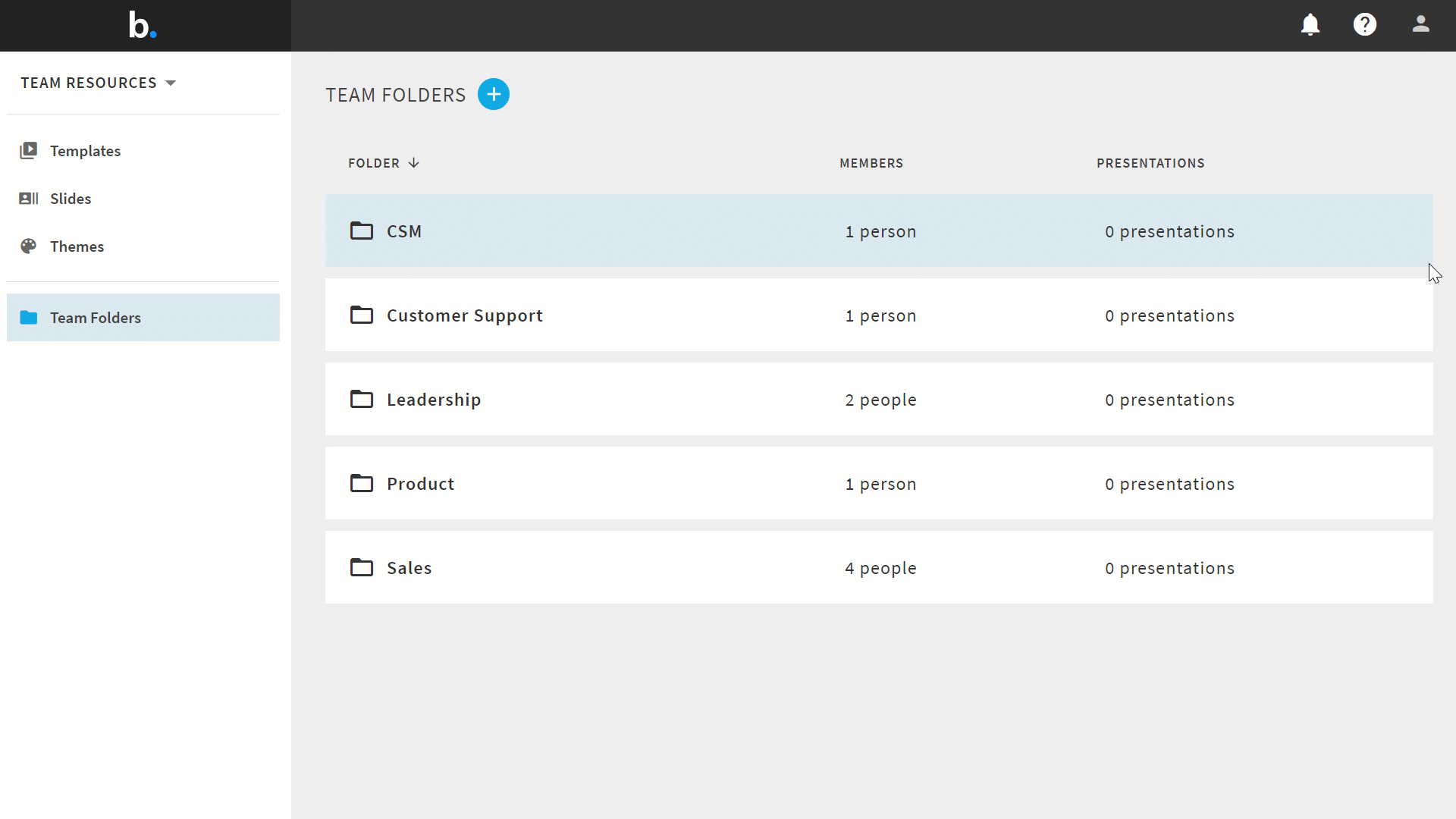Open the notifications bell
Image resolution: width=1456 pixels, height=819 pixels.
pos(1310,25)
